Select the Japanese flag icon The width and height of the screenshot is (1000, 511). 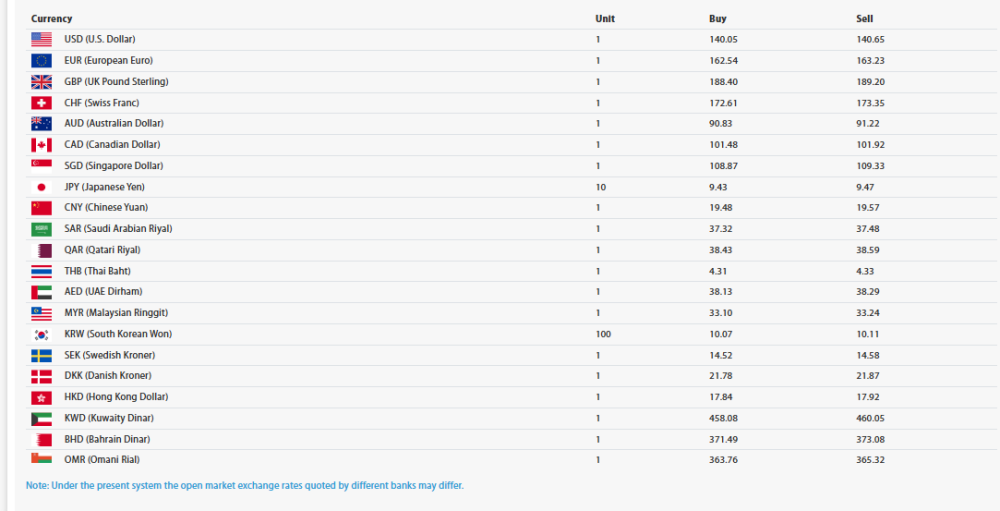pos(41,187)
